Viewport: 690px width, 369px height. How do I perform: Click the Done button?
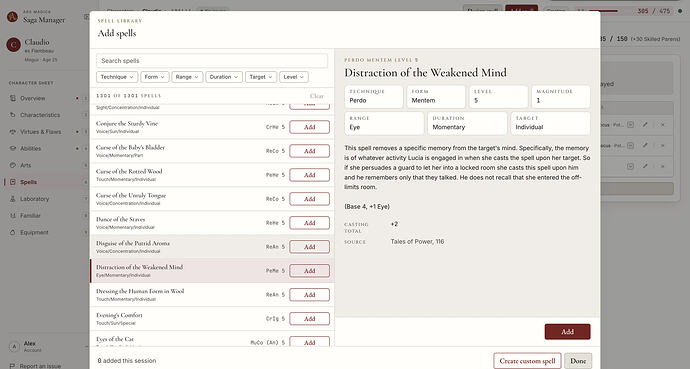click(x=578, y=361)
